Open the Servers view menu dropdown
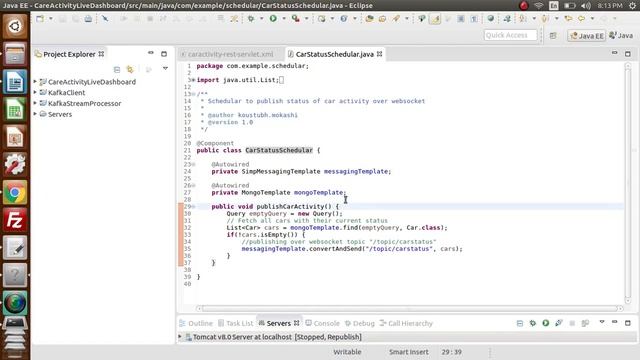This screenshot has width=640, height=360. click(602, 322)
